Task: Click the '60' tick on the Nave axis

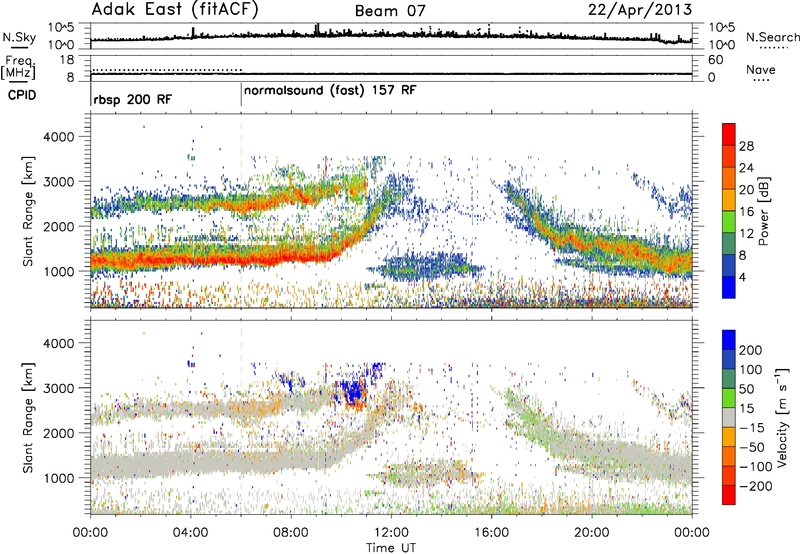Action: point(715,60)
